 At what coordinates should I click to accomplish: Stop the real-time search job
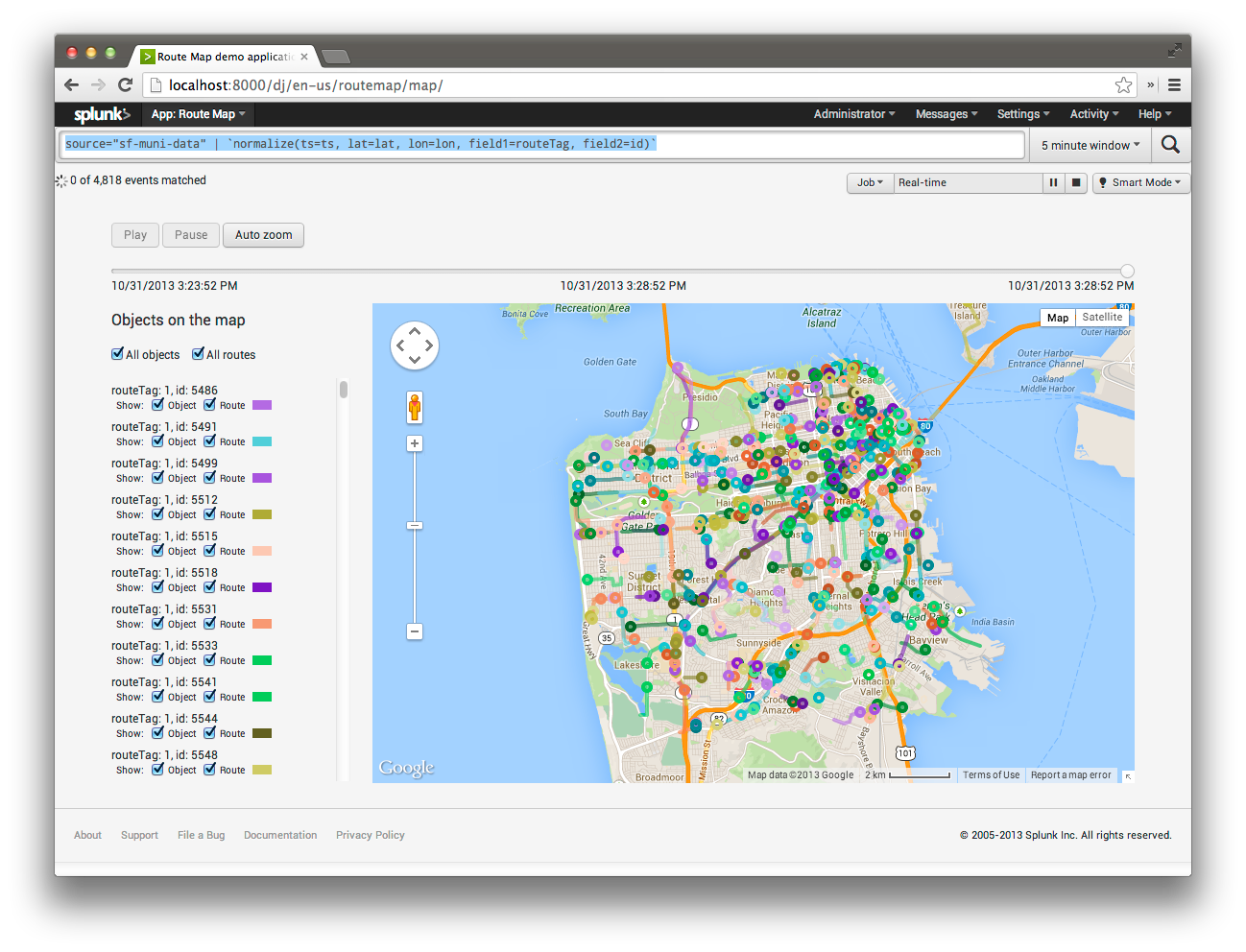[x=1076, y=182]
